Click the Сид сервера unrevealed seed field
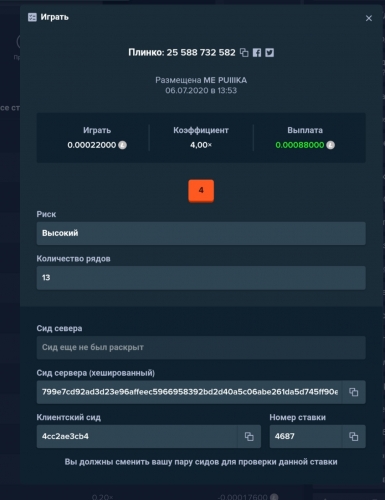 201,348
